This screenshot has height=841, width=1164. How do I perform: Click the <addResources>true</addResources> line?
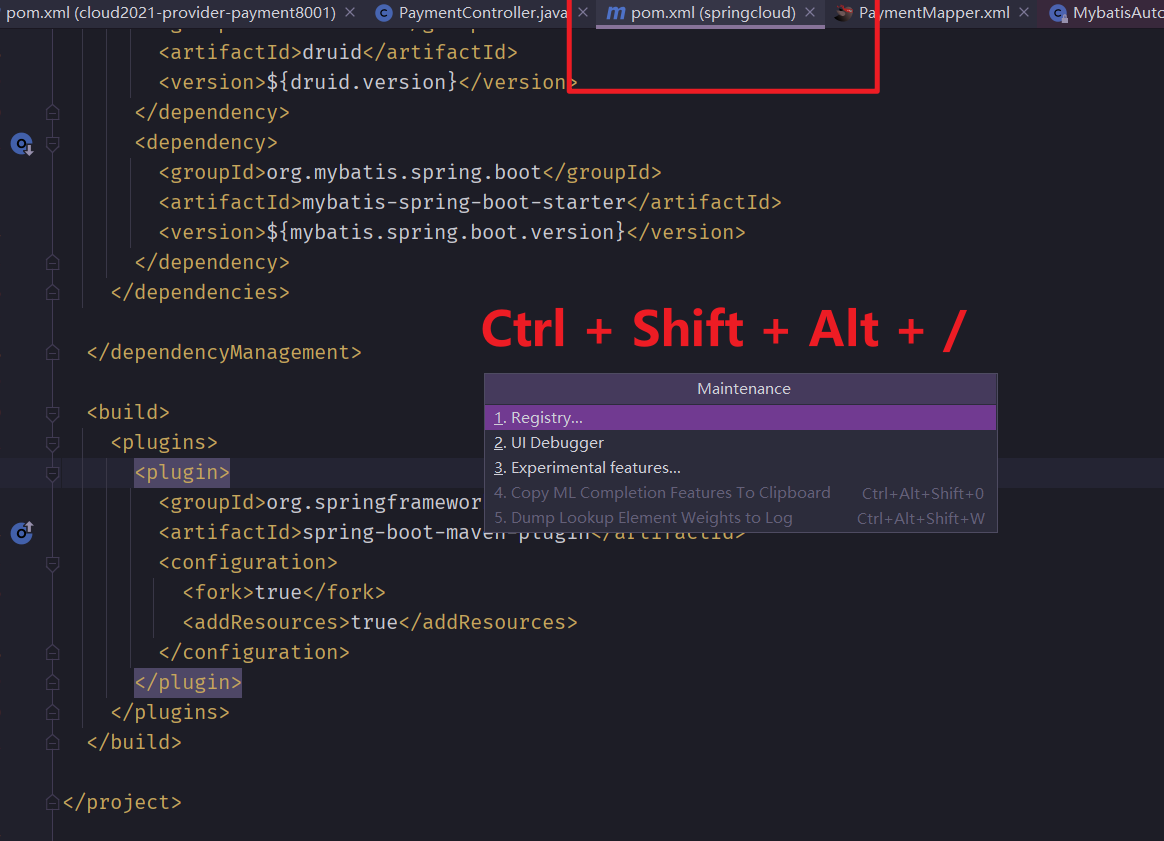379,622
